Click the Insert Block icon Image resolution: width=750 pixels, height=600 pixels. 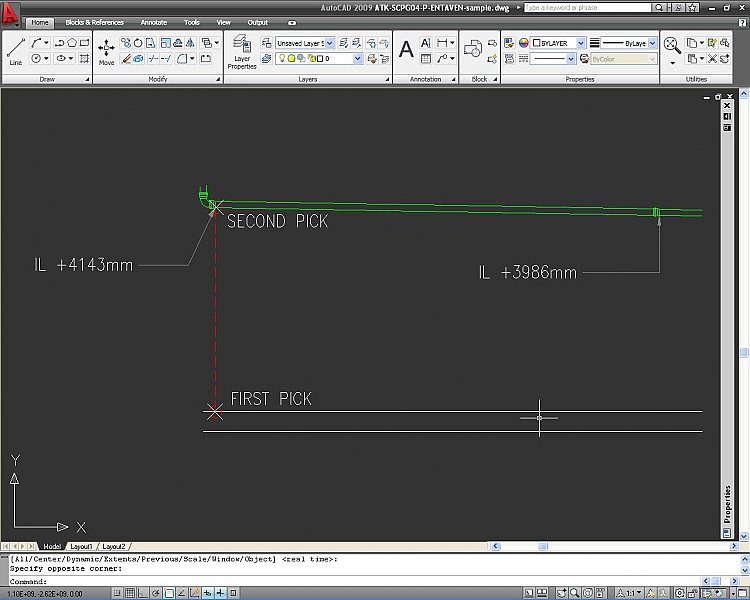474,49
